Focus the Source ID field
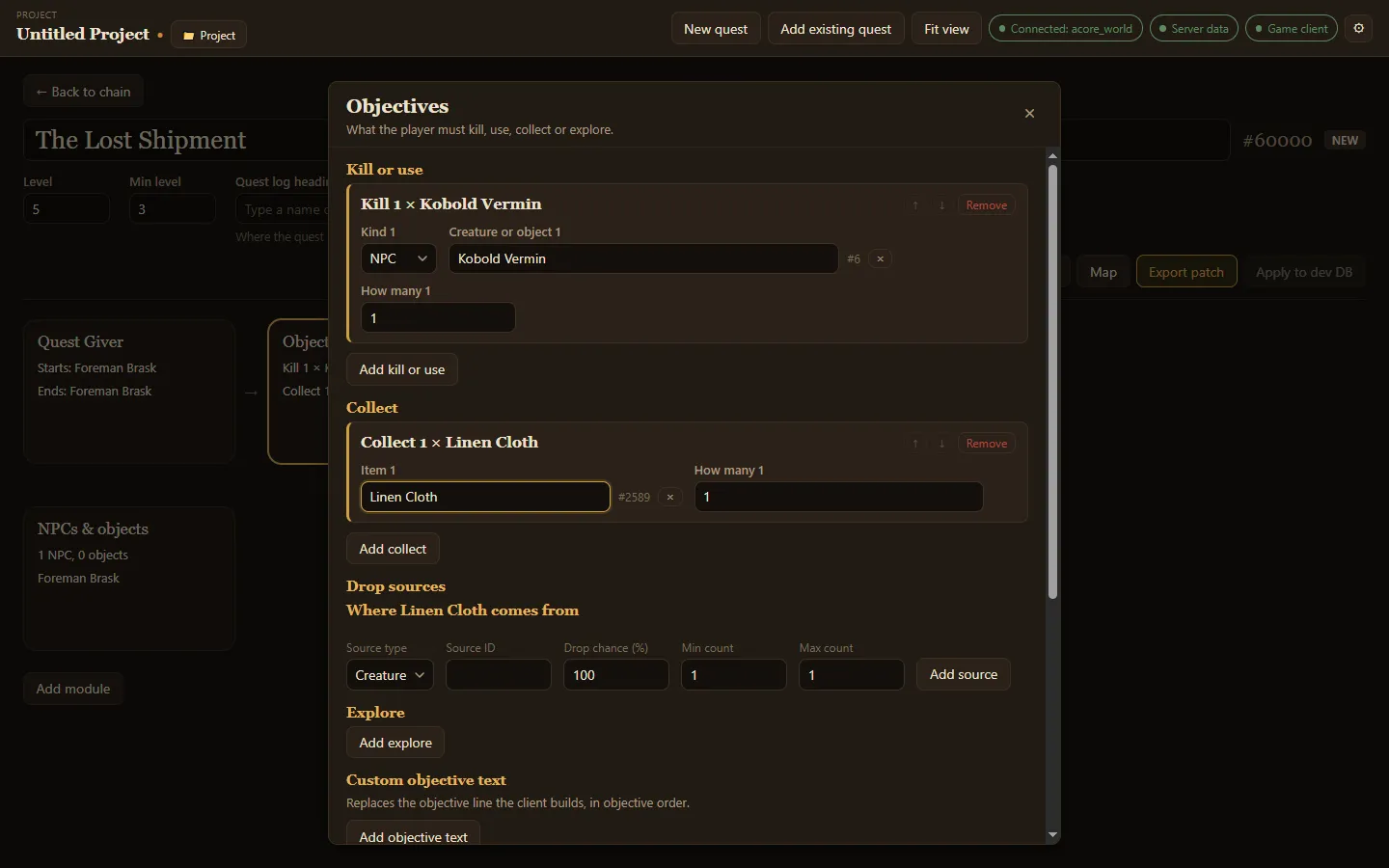The width and height of the screenshot is (1389, 868). click(x=499, y=675)
